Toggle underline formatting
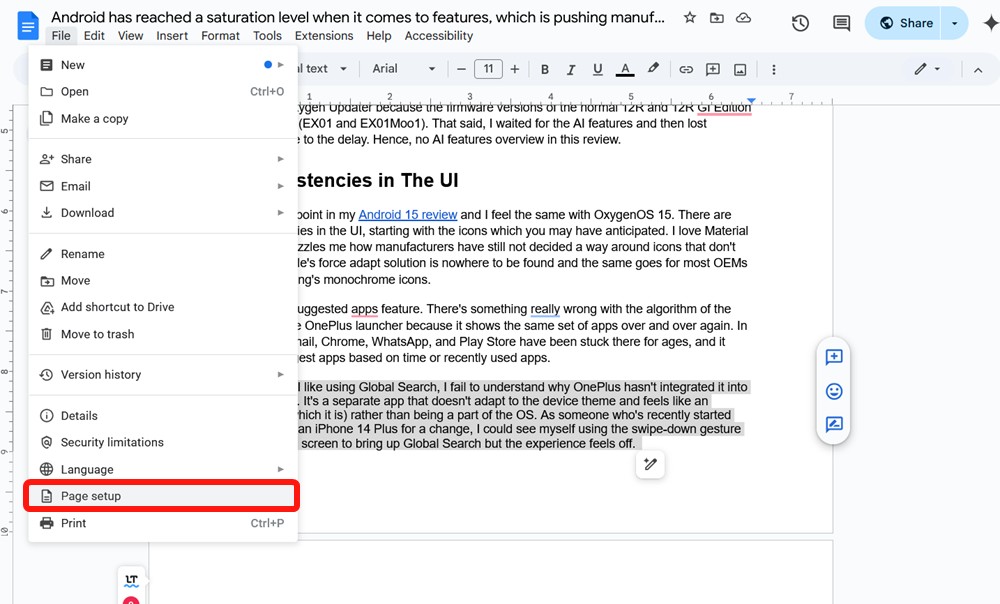Image resolution: width=1000 pixels, height=604 pixels. (597, 69)
